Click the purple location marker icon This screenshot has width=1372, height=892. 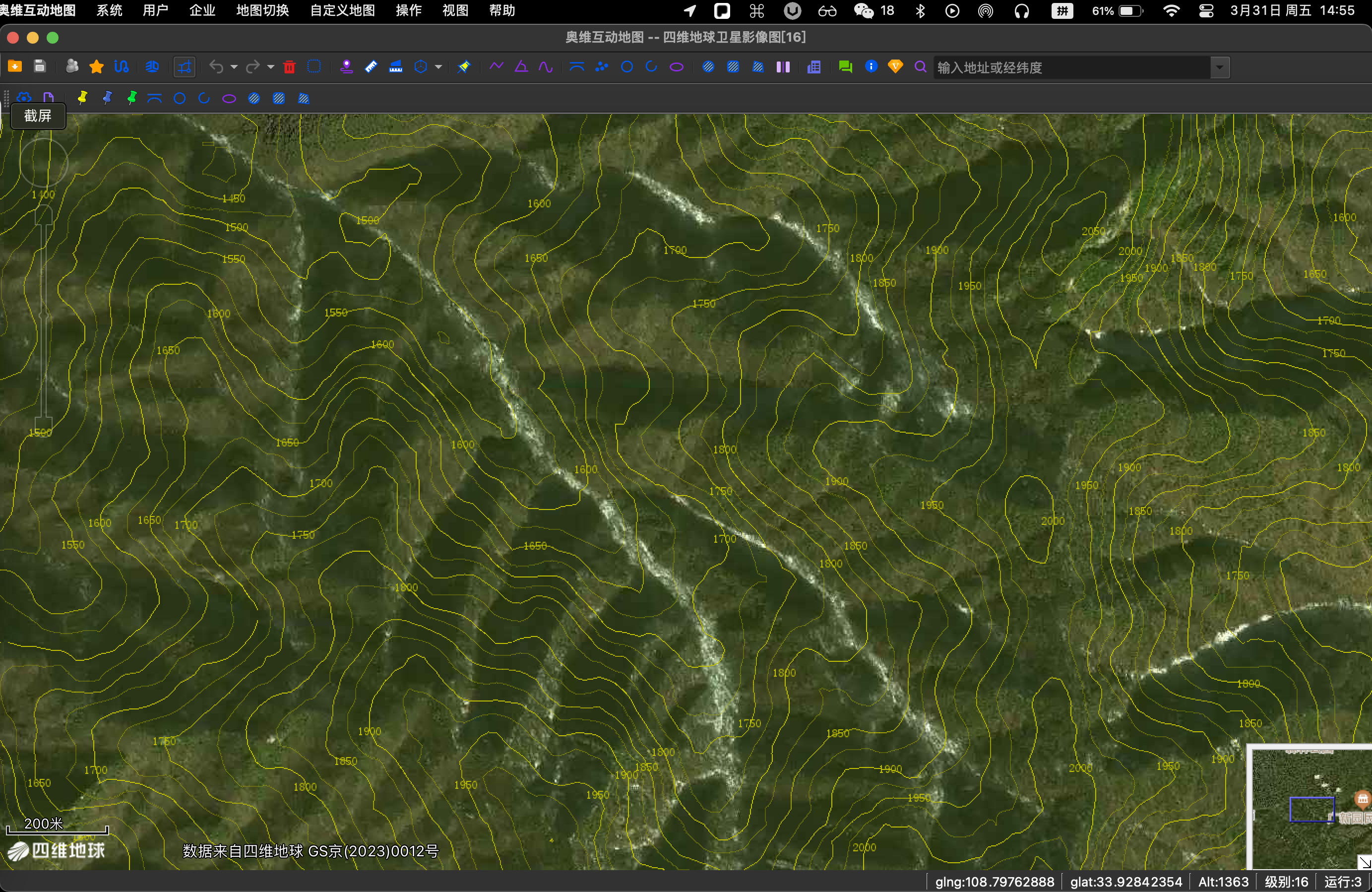346,67
